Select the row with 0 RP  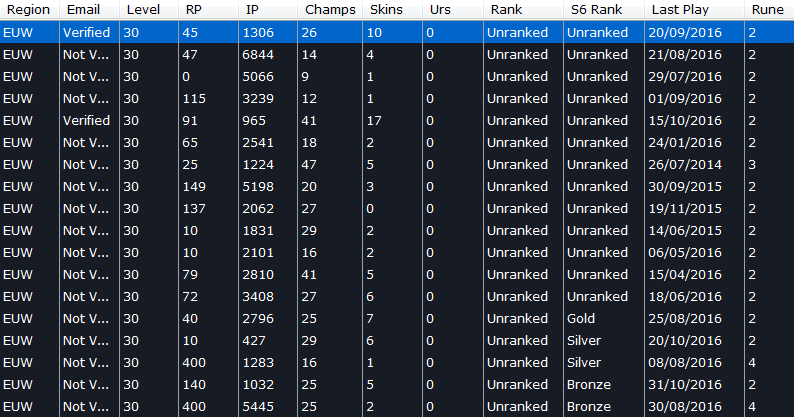click(397, 77)
